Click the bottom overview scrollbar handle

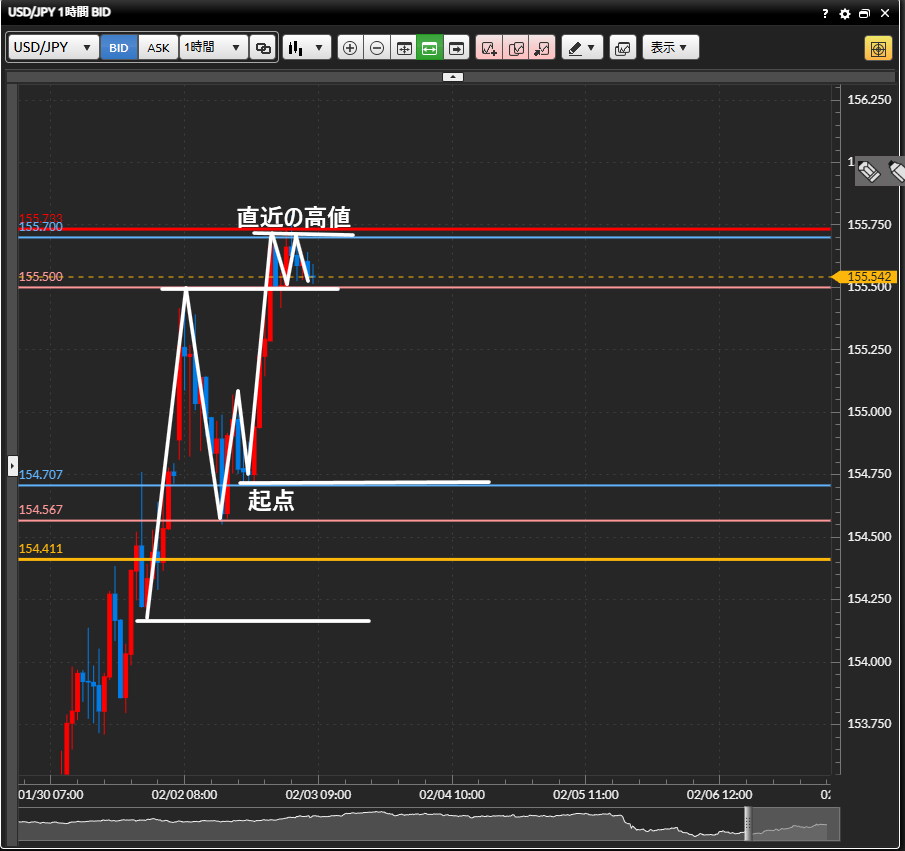[746, 823]
